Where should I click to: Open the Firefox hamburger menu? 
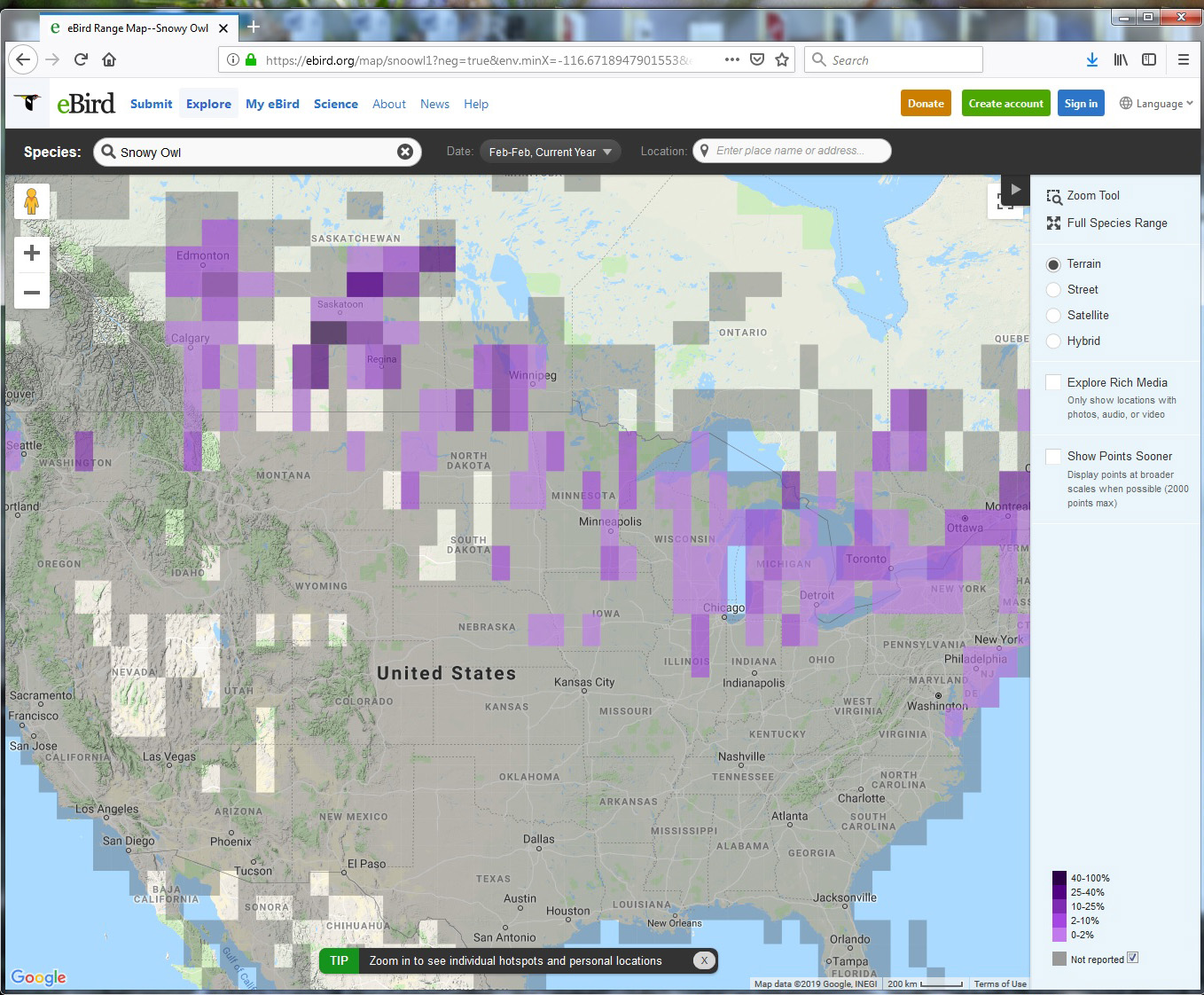coord(1183,60)
